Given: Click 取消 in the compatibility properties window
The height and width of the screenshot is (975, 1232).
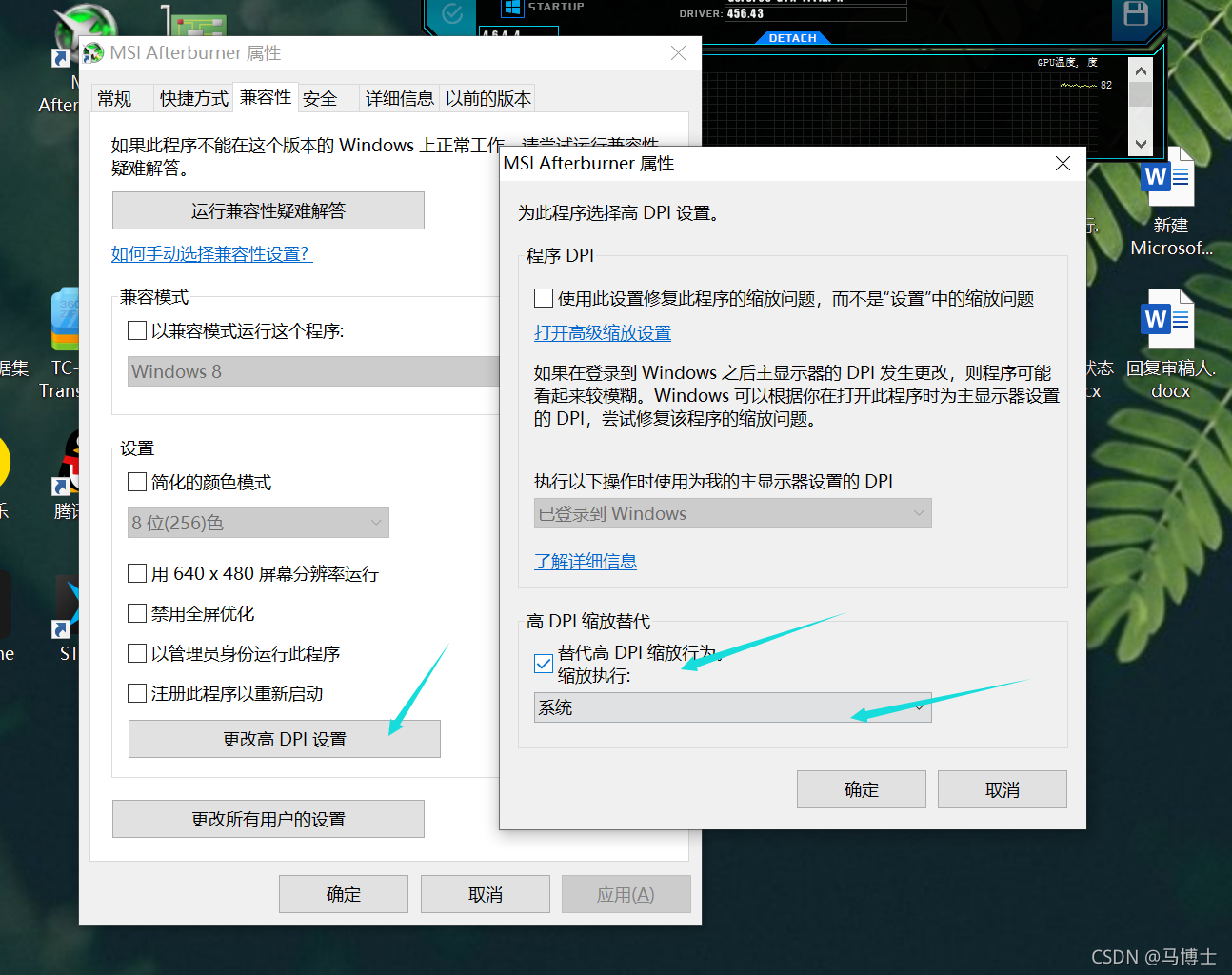Looking at the screenshot, I should click(486, 894).
